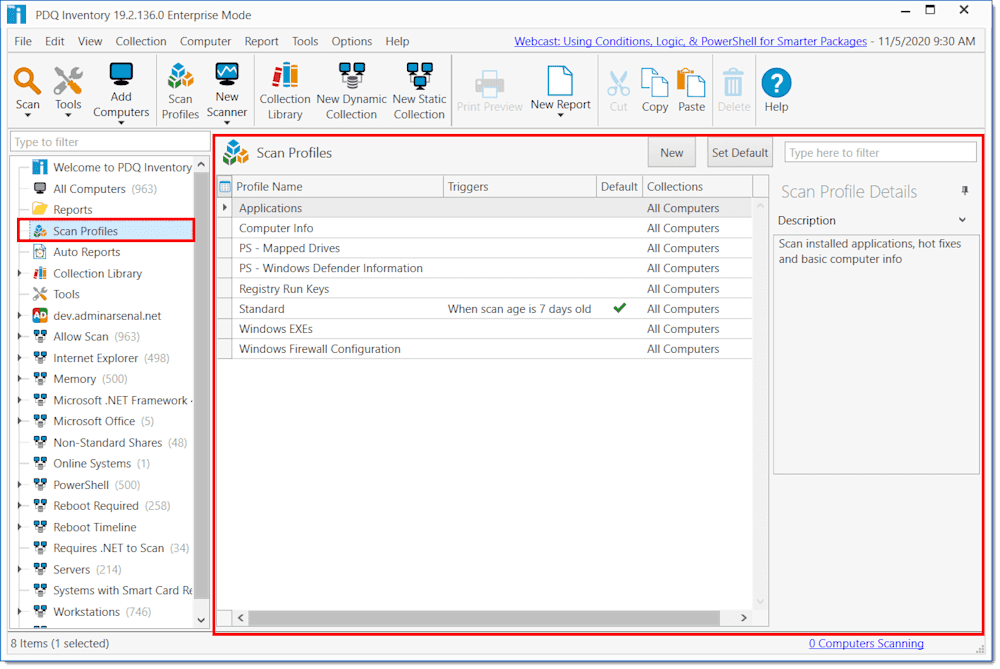Create a New Dynamic Collection
This screenshot has width=1000, height=669.
click(x=351, y=77)
